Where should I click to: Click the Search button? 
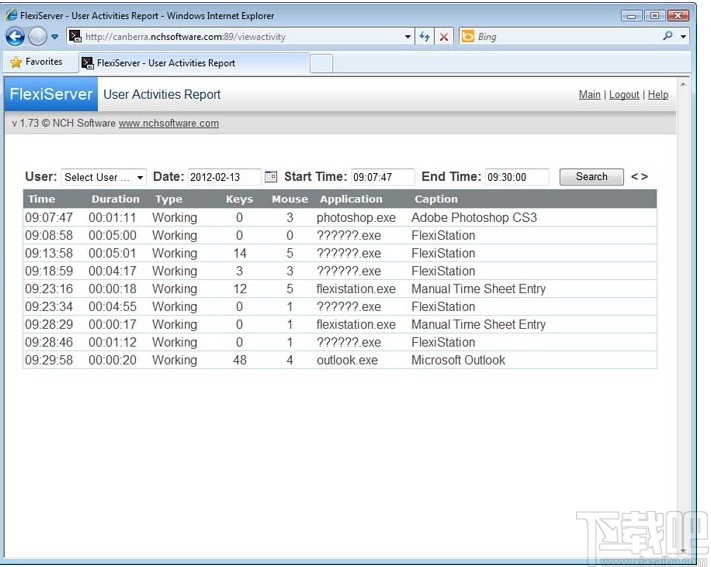tap(591, 177)
